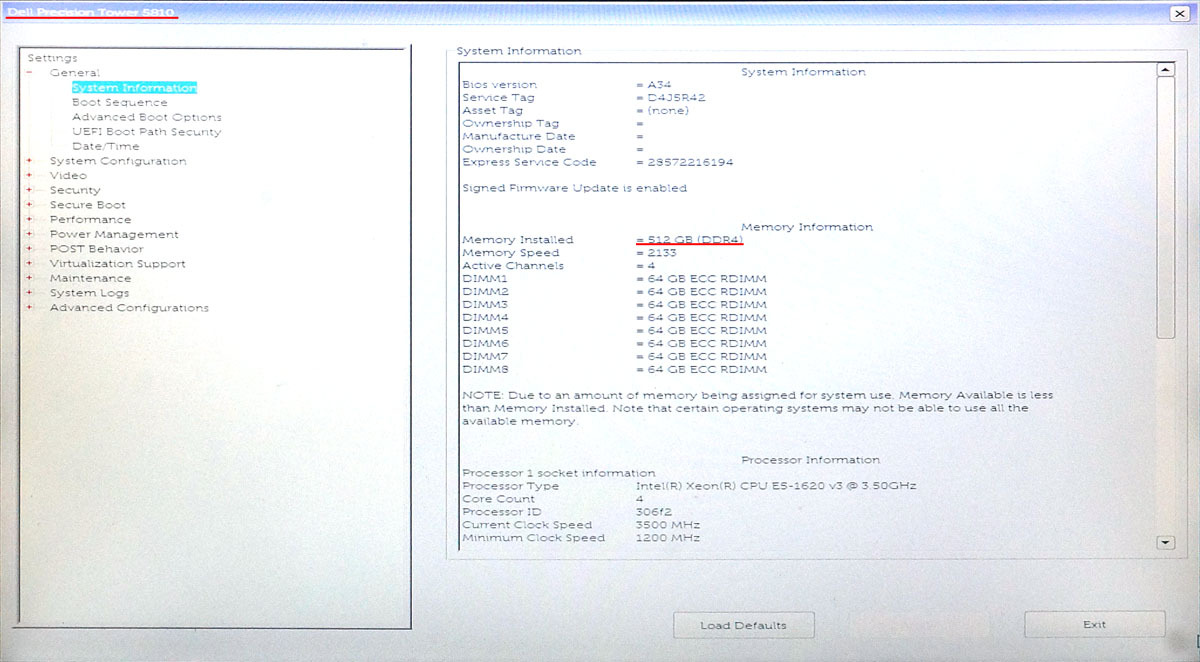The width and height of the screenshot is (1200, 662).
Task: Click the Processor Information heading
Action: click(x=811, y=460)
